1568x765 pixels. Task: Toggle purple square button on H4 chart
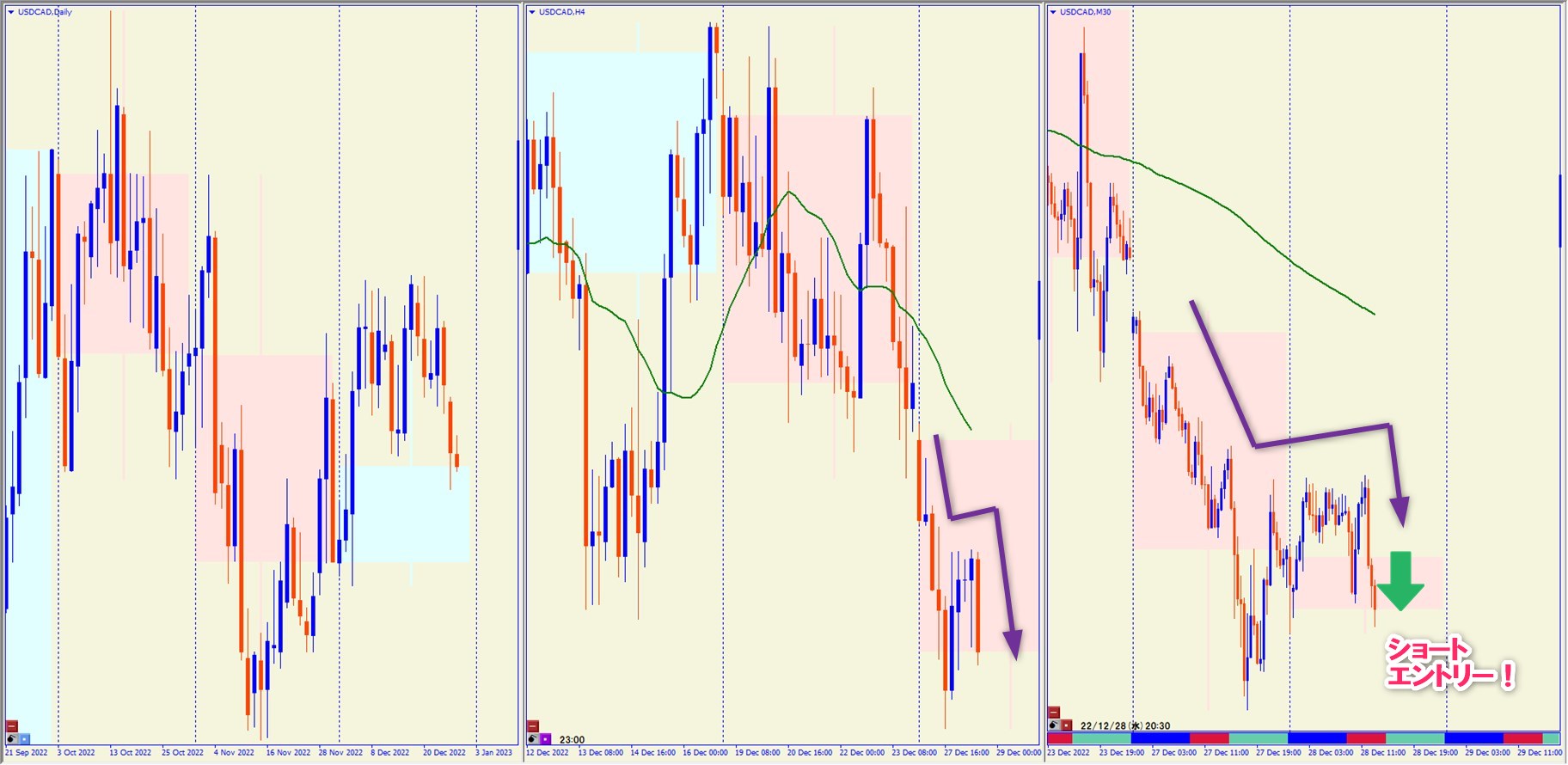pos(545,739)
